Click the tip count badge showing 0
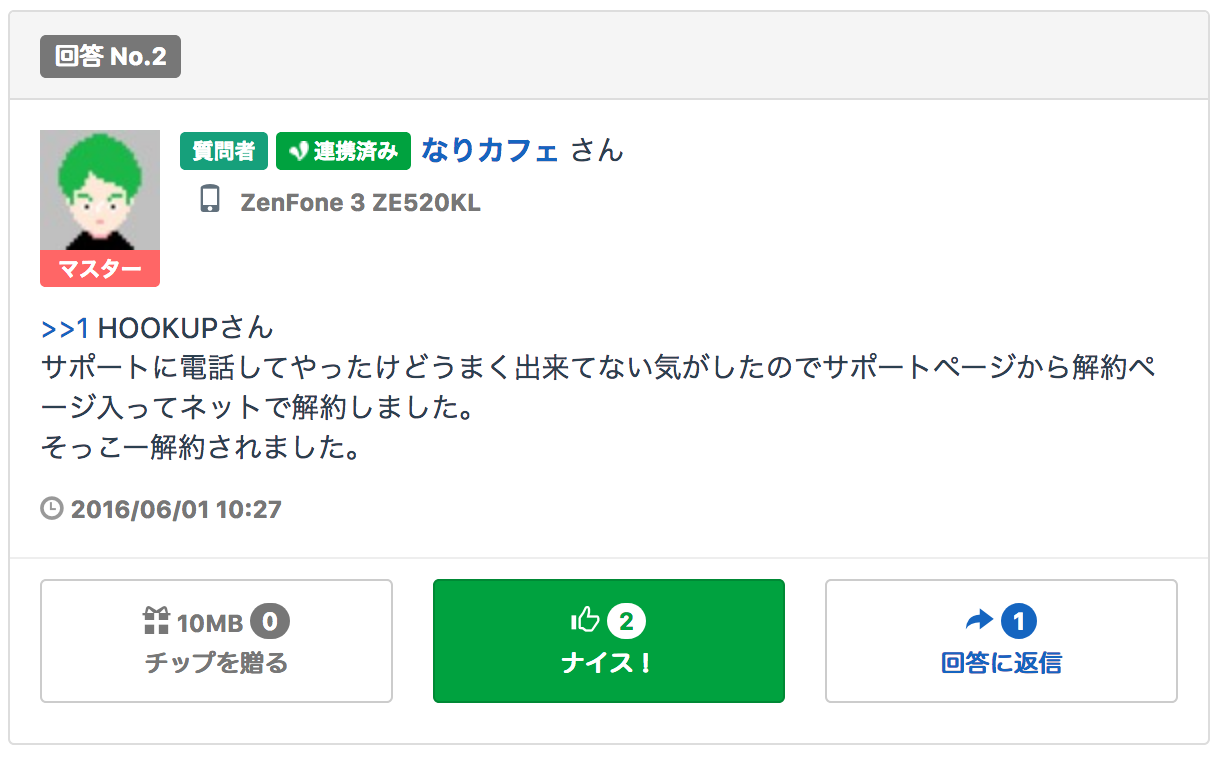1222x758 pixels. tap(270, 623)
